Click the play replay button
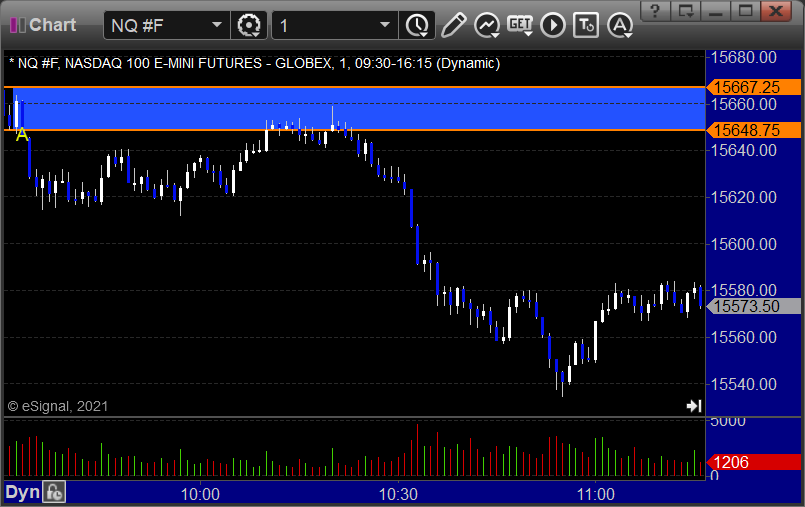805x507 pixels. pyautogui.click(x=553, y=25)
